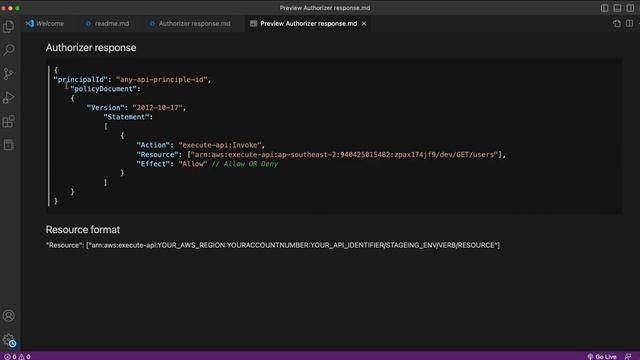The image size is (640, 360).
Task: Click the "Allow" effect value
Action: click(x=193, y=164)
